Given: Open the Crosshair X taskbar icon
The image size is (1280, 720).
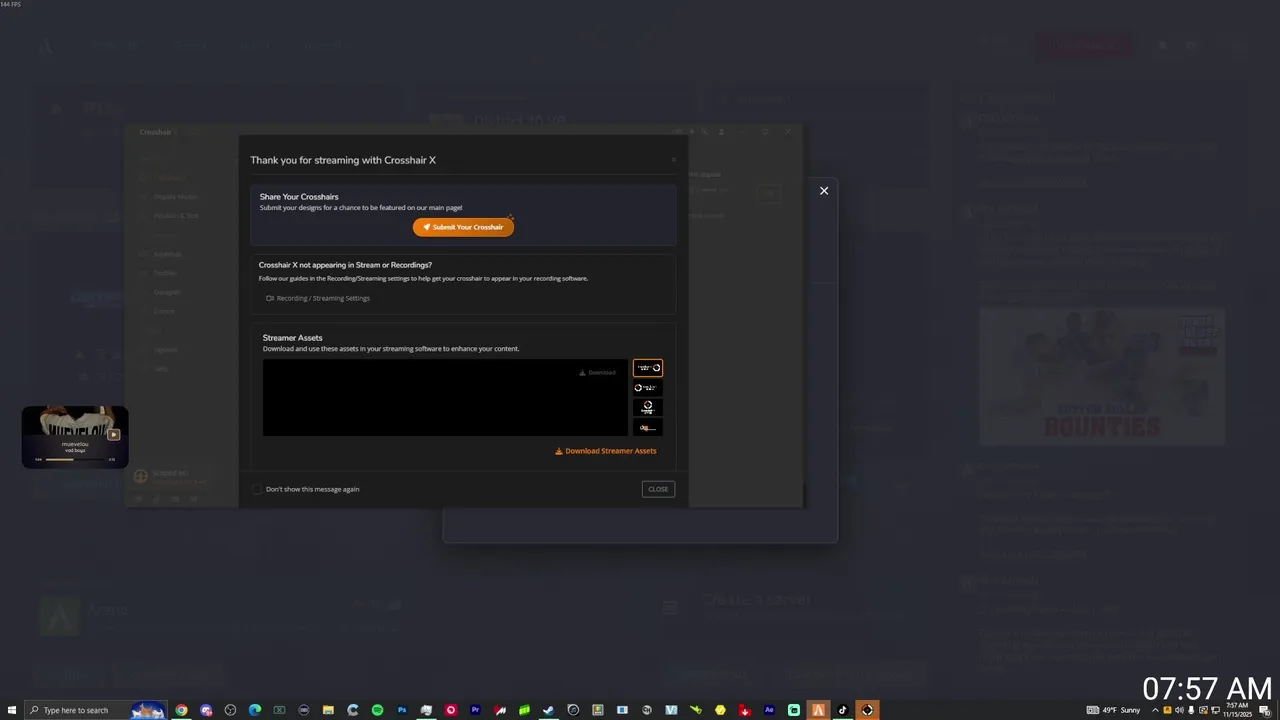Looking at the screenshot, I should click(867, 710).
